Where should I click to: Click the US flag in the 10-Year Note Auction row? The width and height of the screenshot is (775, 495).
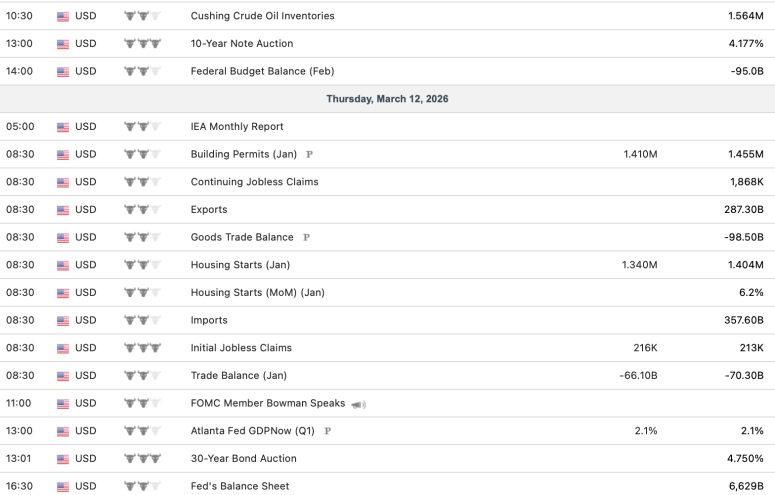click(63, 44)
